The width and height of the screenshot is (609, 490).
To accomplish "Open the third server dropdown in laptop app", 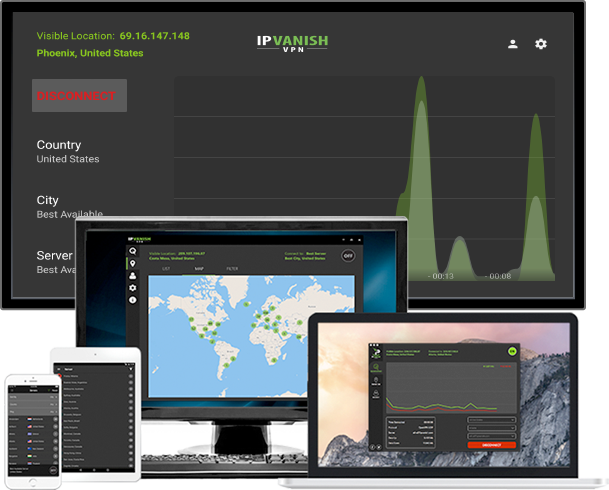I will coord(492,436).
